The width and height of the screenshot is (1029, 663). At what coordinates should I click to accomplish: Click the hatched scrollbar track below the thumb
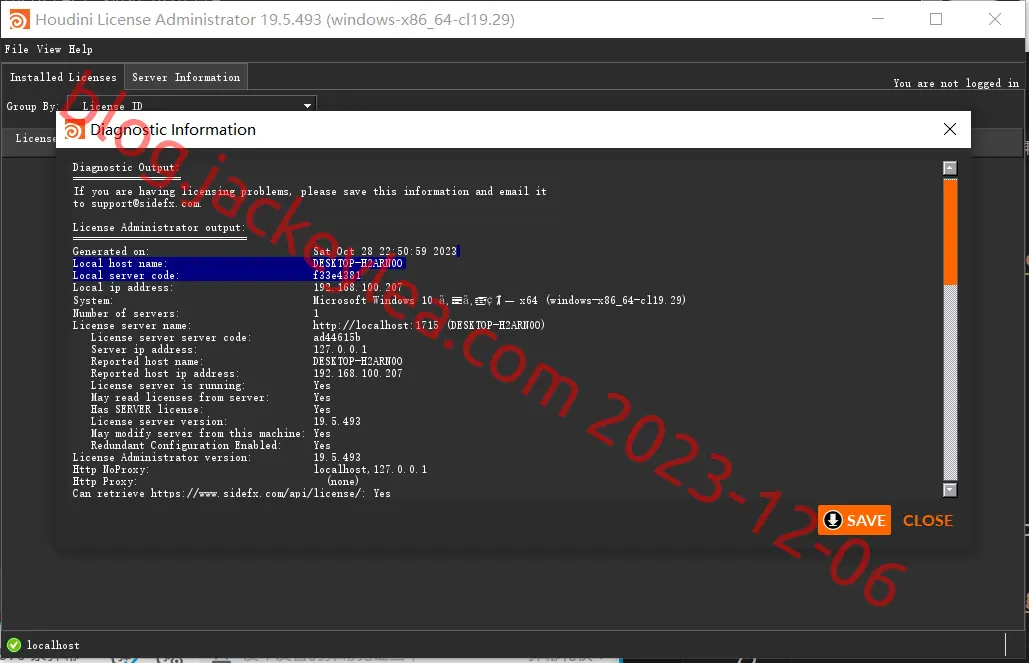950,383
